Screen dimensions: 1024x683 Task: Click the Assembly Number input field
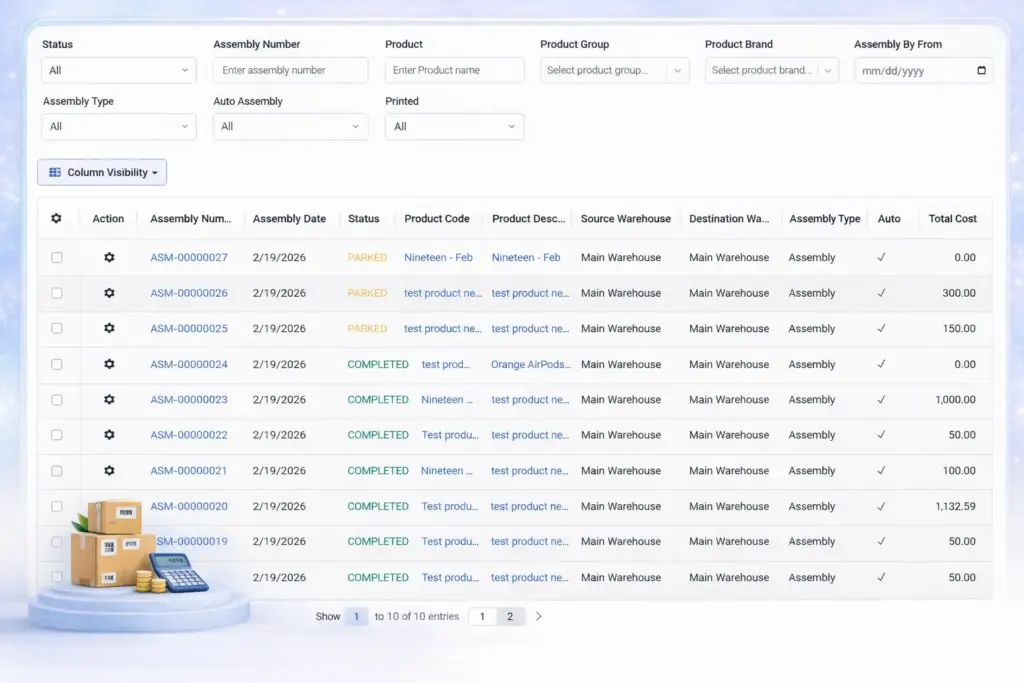(x=290, y=71)
